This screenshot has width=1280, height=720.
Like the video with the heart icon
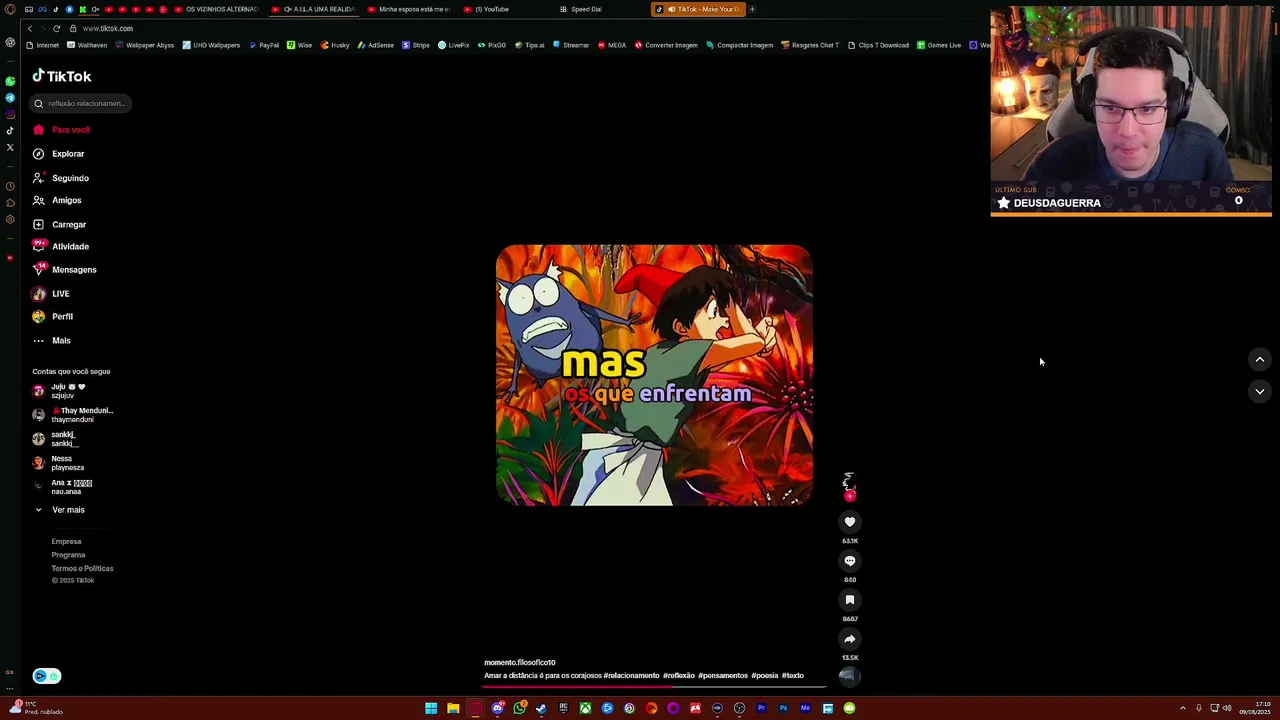point(850,522)
